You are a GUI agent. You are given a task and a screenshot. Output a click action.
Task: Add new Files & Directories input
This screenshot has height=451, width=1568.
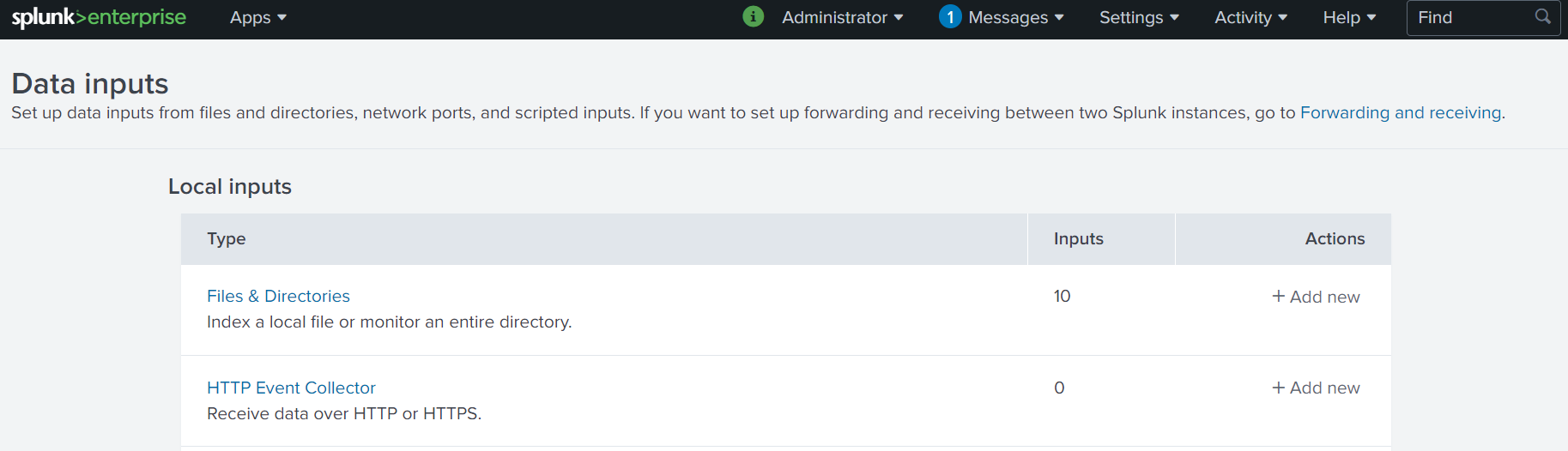(1316, 297)
